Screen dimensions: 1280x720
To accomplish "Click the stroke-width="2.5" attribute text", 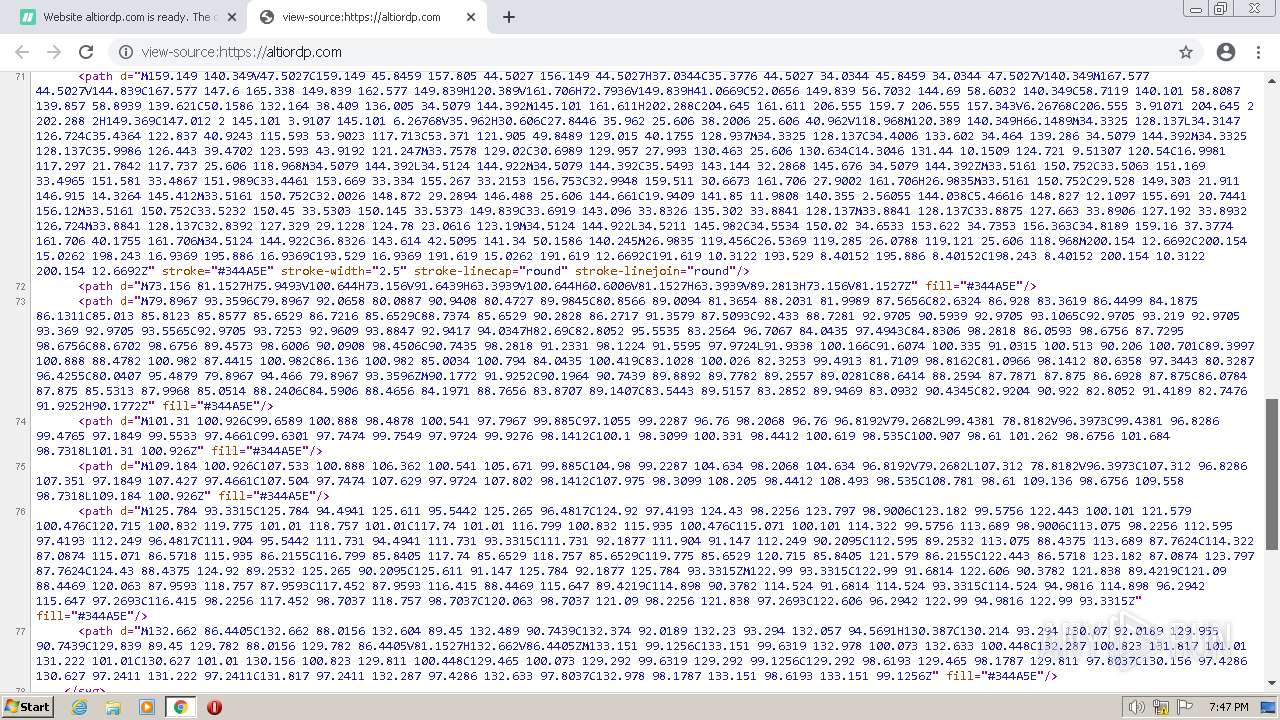I will (x=343, y=271).
